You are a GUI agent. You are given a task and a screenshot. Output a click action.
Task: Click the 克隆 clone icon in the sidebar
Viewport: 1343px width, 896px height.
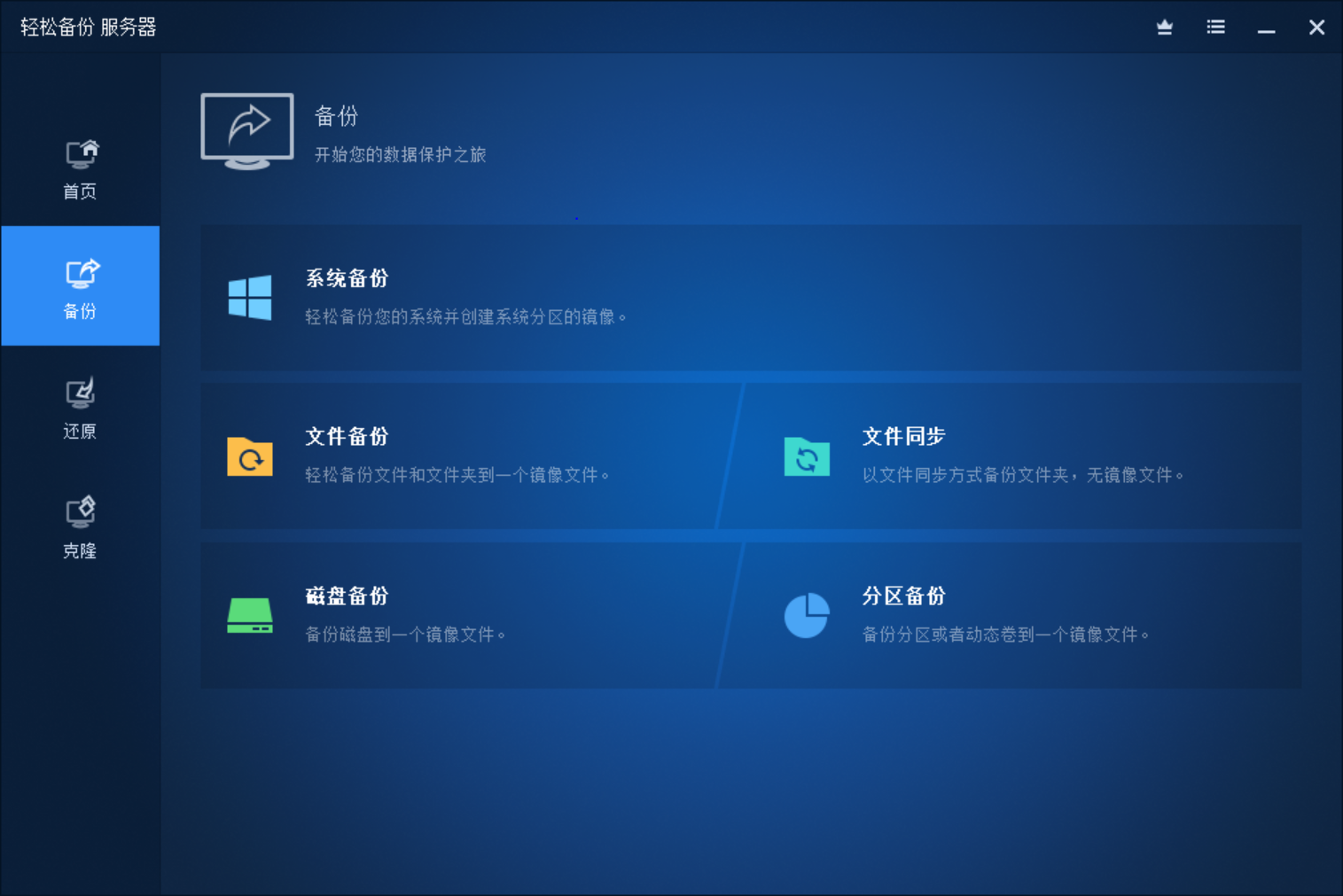[x=80, y=511]
